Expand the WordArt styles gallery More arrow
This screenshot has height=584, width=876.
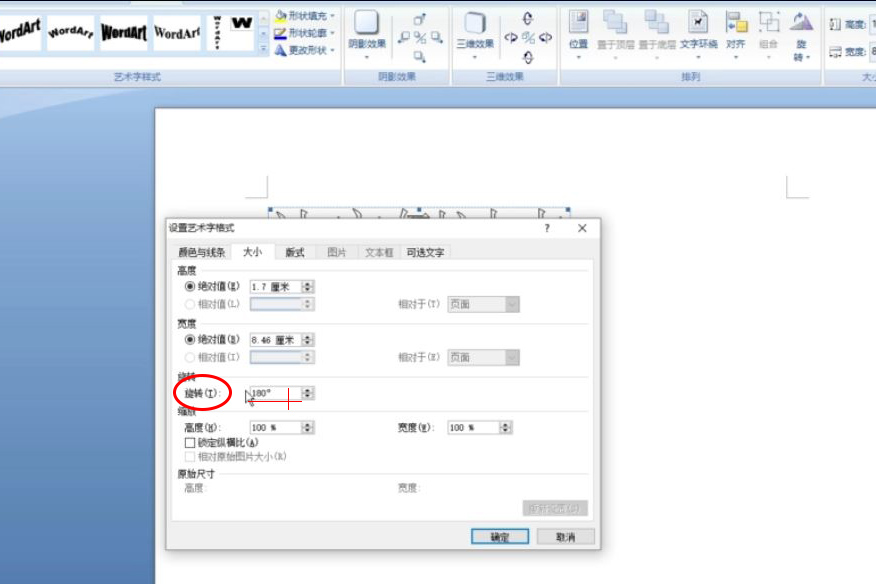click(264, 49)
